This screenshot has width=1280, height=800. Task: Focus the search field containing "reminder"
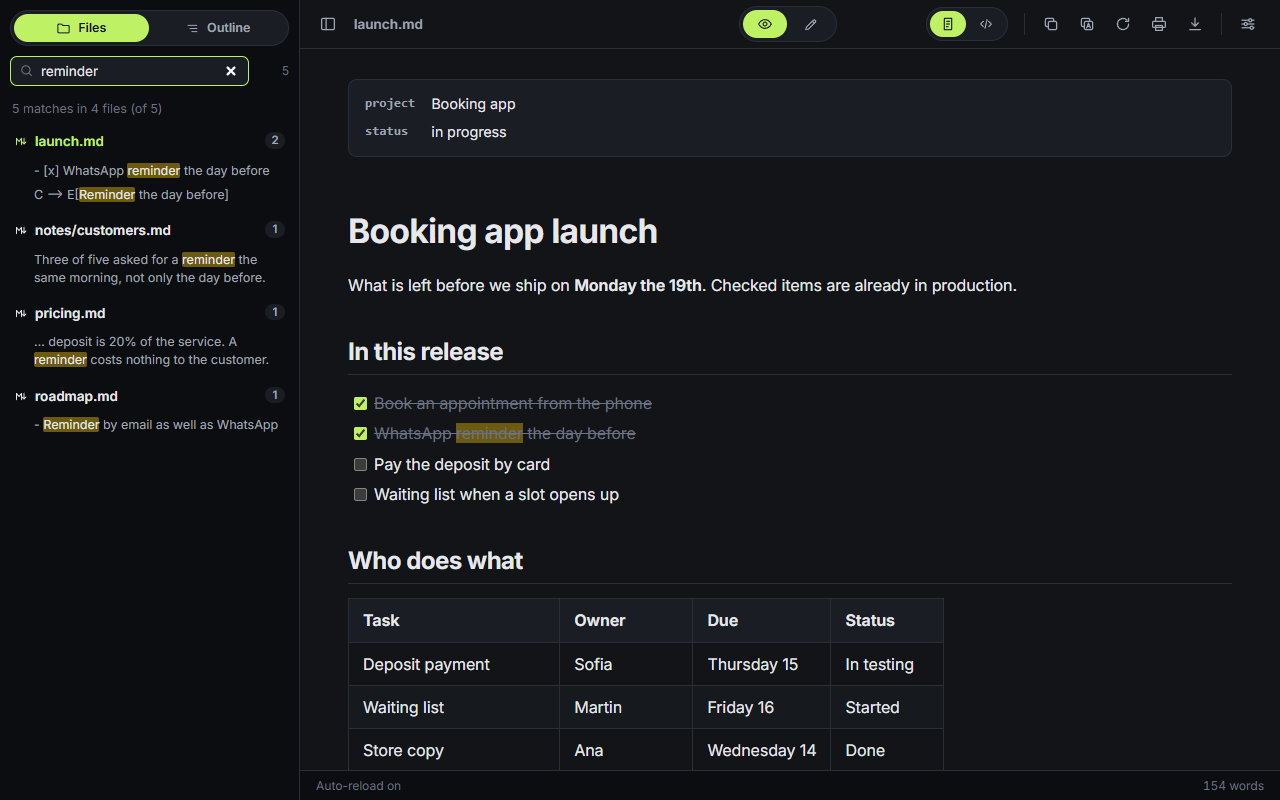tap(129, 71)
